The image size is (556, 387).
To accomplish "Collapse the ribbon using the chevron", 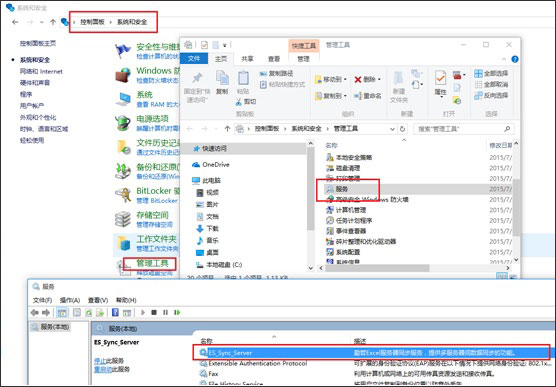I will (x=504, y=59).
